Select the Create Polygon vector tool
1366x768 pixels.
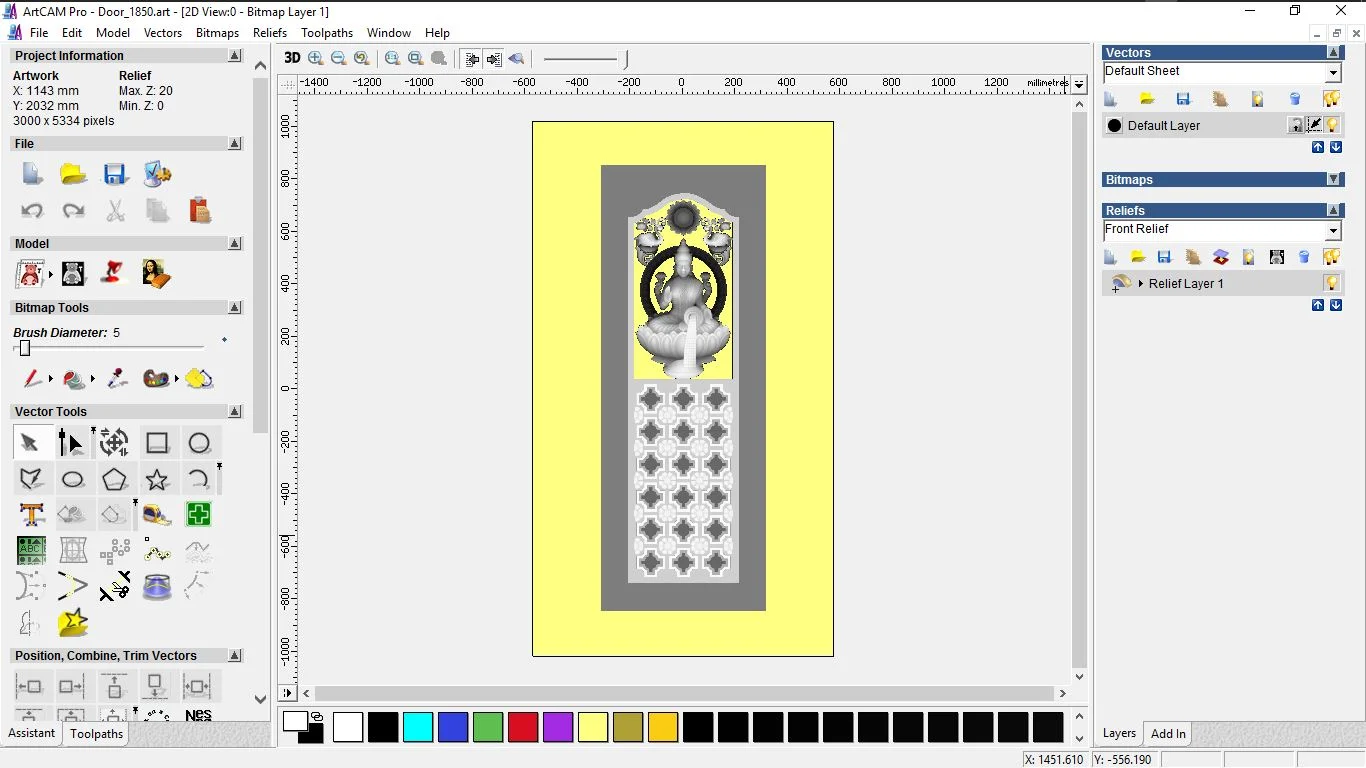(115, 479)
